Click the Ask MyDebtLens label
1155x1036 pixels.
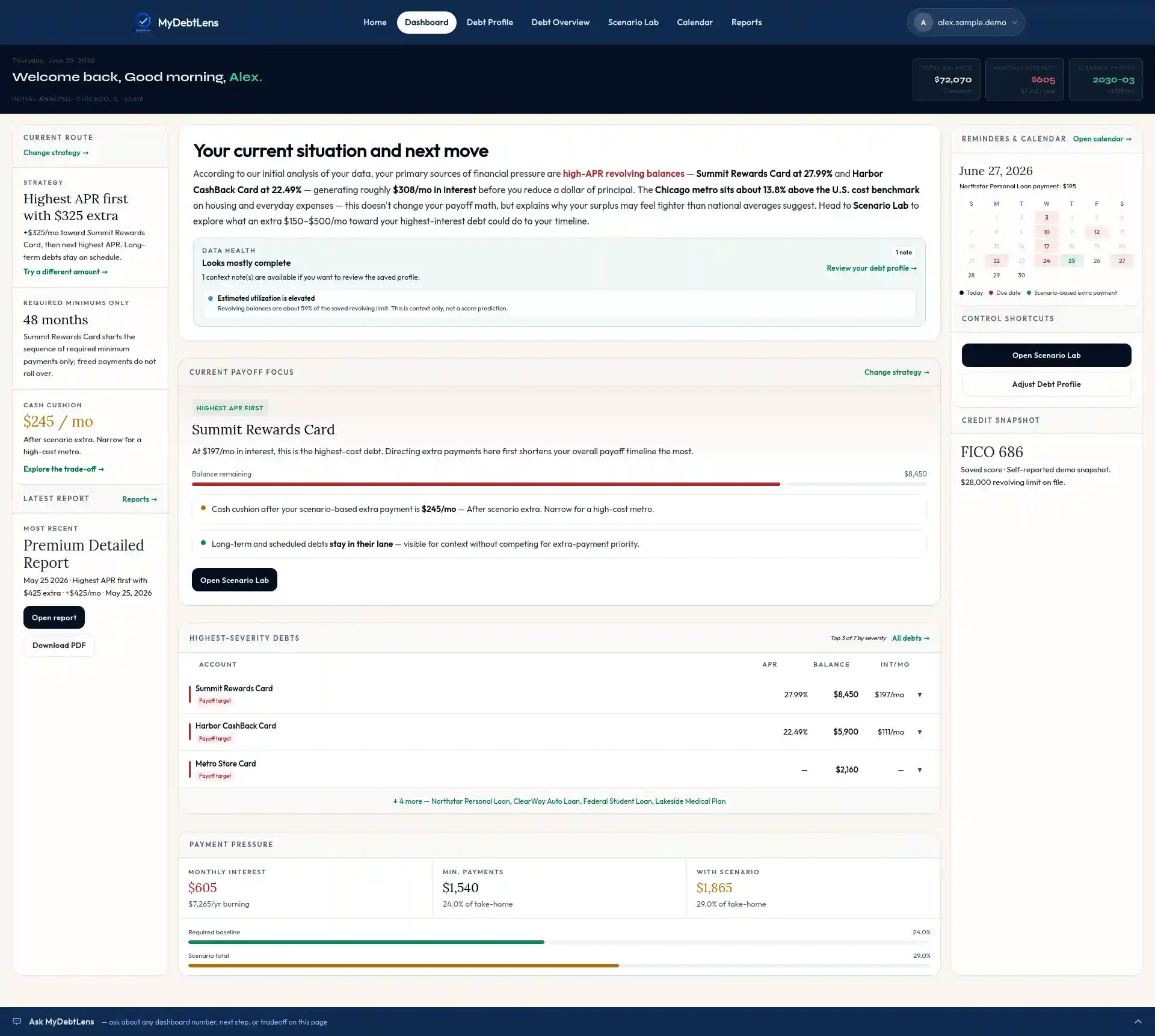coord(61,1022)
